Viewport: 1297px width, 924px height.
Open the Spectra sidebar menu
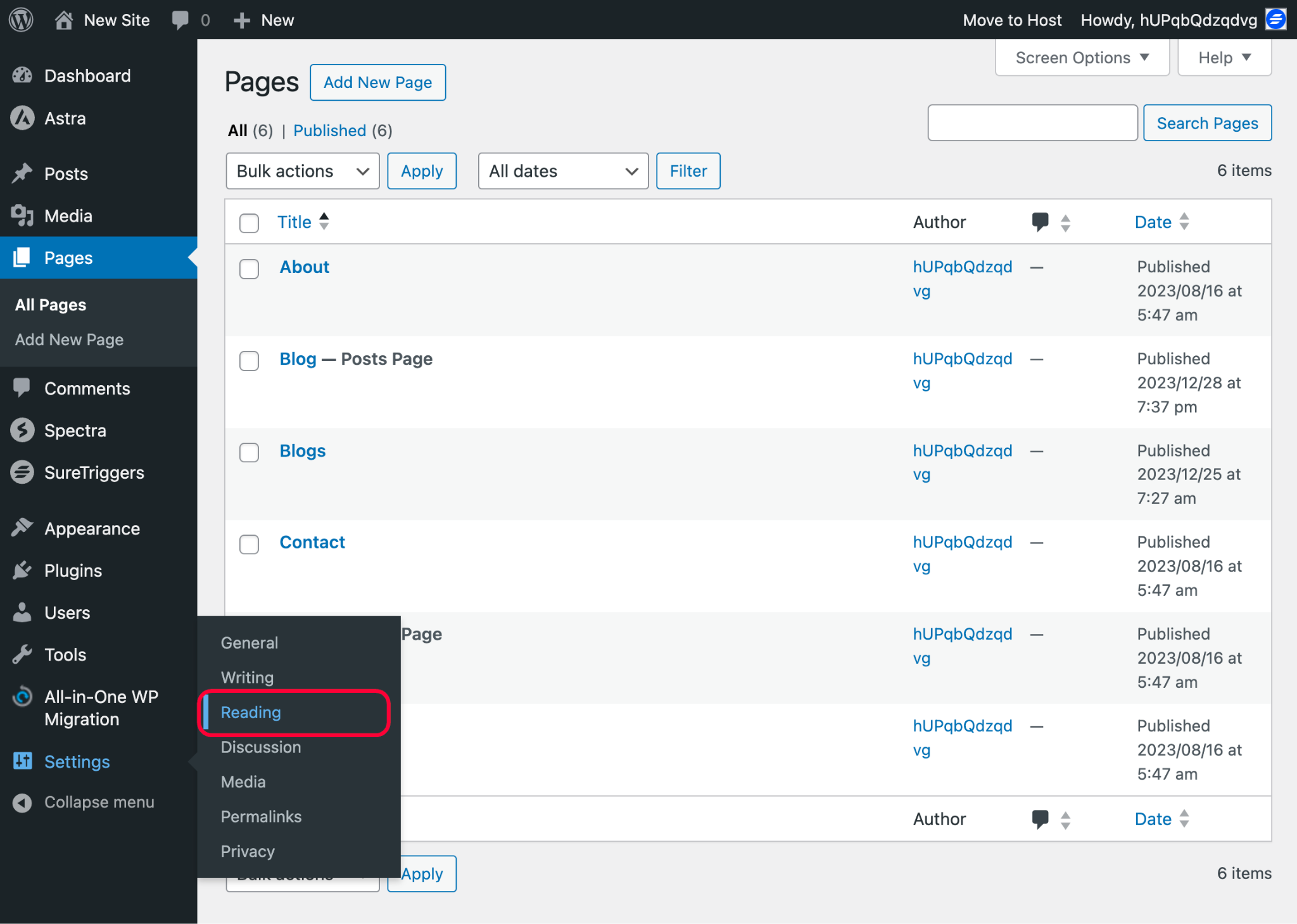point(75,431)
